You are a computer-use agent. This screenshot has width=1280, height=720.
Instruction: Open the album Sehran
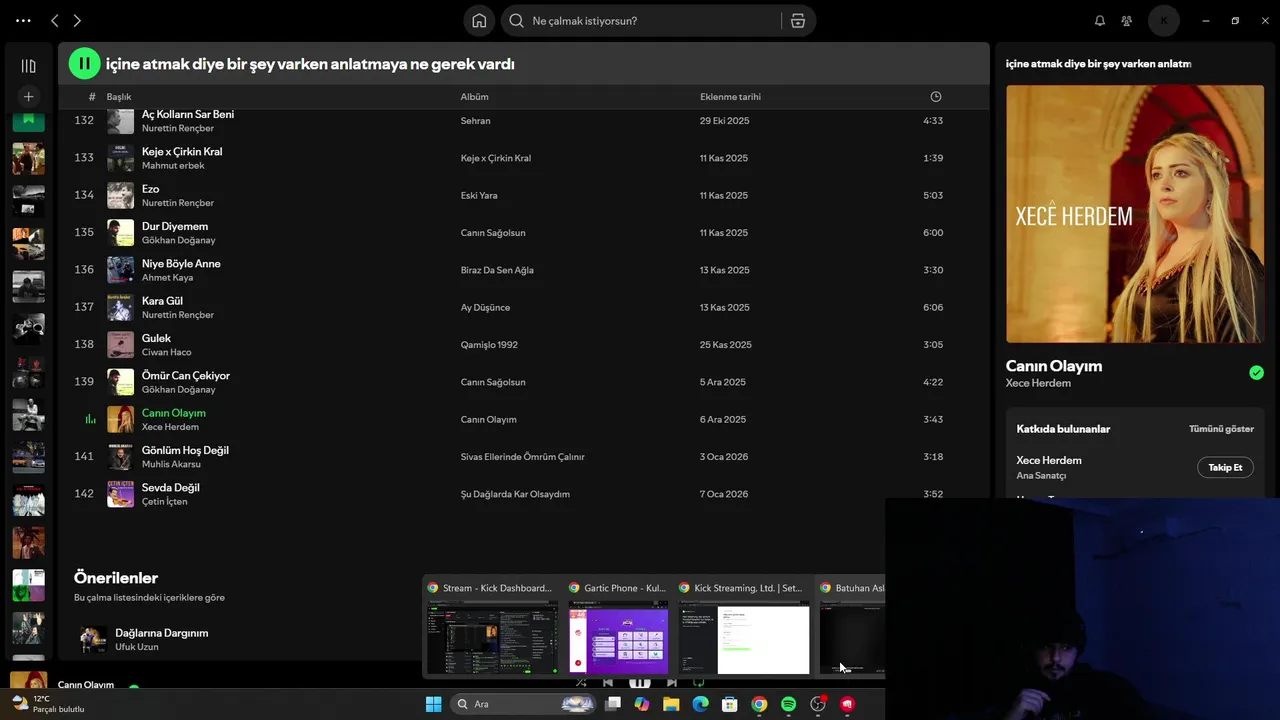coord(475,121)
